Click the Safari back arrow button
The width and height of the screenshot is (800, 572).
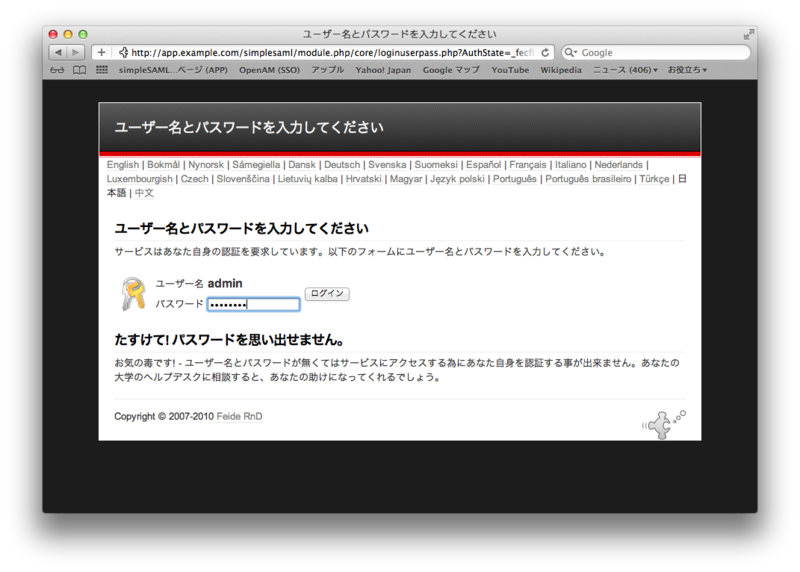pyautogui.click(x=58, y=52)
